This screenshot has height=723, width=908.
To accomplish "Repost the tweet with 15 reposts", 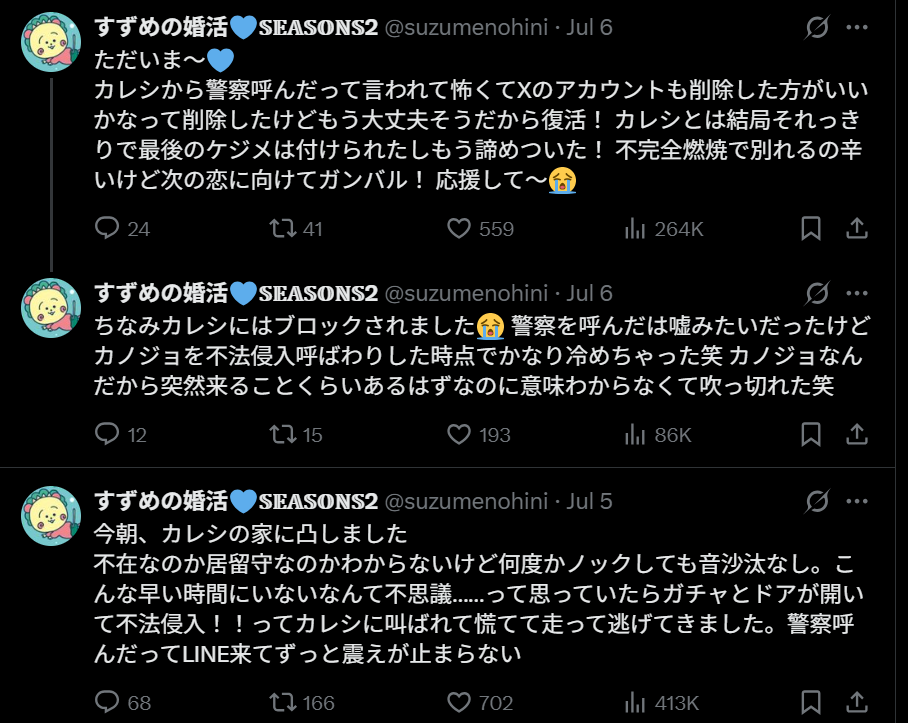I will click(x=285, y=435).
